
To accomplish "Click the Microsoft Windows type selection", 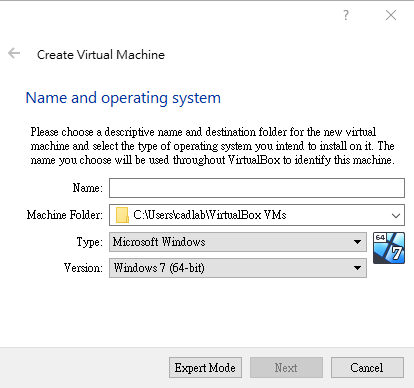I will coord(238,242).
